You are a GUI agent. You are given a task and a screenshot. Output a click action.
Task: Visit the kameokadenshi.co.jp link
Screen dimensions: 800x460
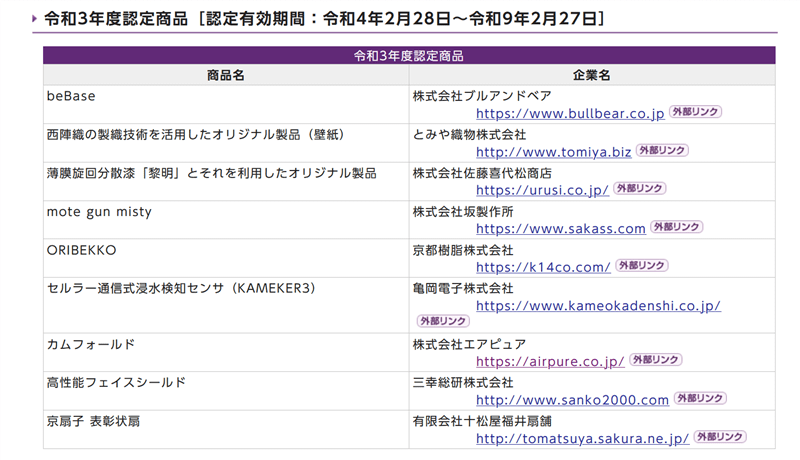[x=598, y=305]
